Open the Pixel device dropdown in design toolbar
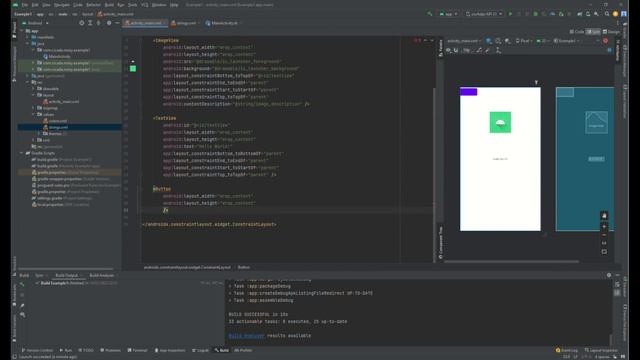 point(524,41)
